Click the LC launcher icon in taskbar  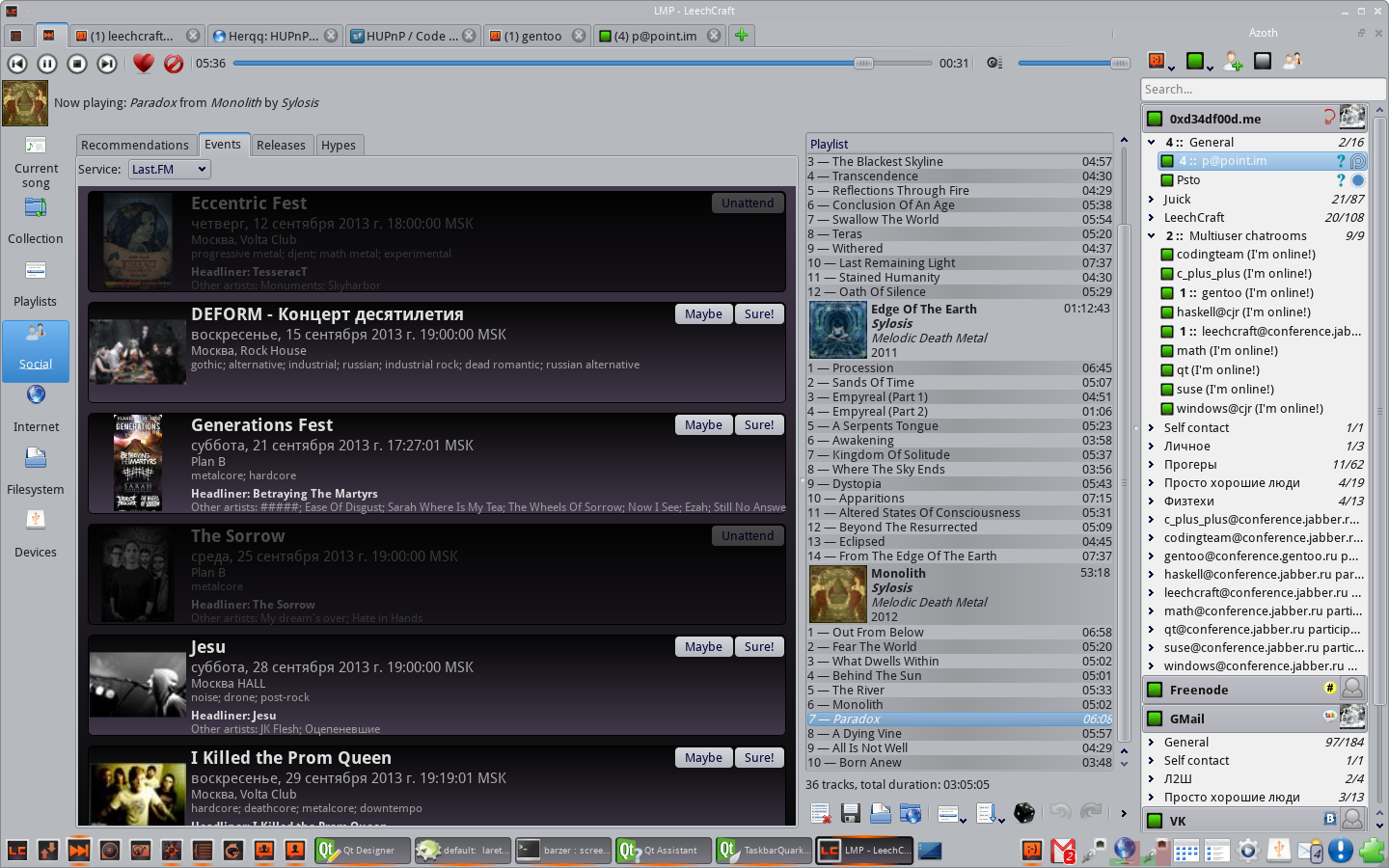17,851
